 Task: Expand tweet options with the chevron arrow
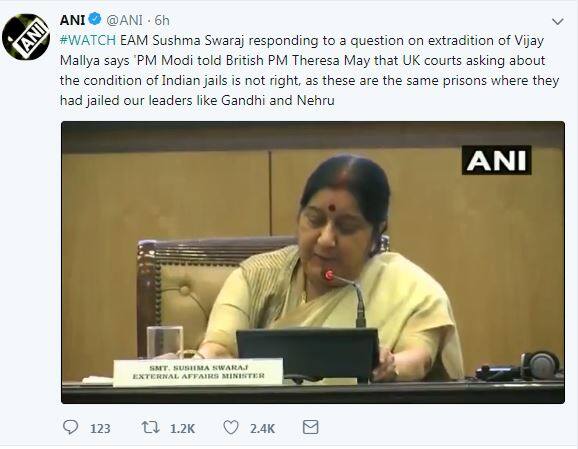[x=557, y=22]
